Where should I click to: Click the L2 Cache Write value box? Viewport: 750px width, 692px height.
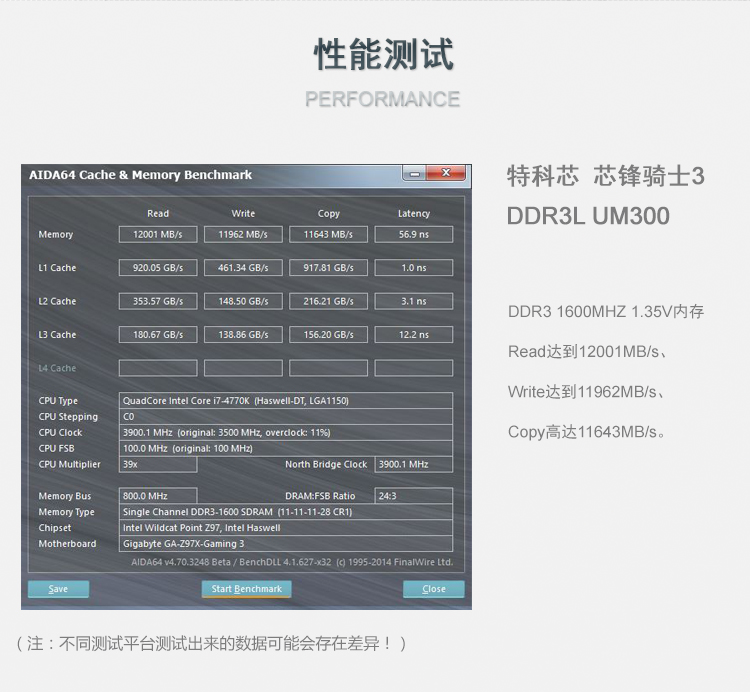pyautogui.click(x=243, y=301)
